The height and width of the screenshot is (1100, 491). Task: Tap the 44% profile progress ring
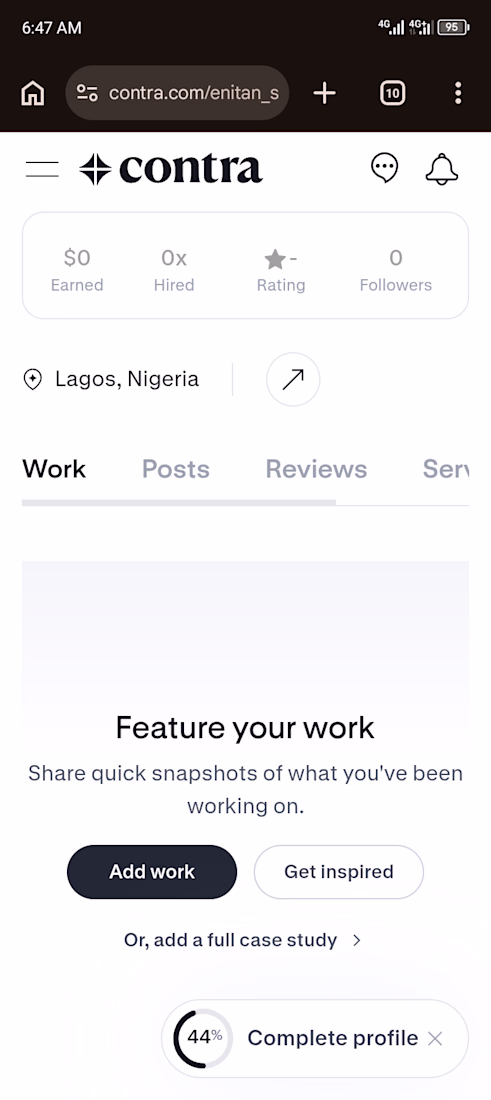tap(203, 1038)
